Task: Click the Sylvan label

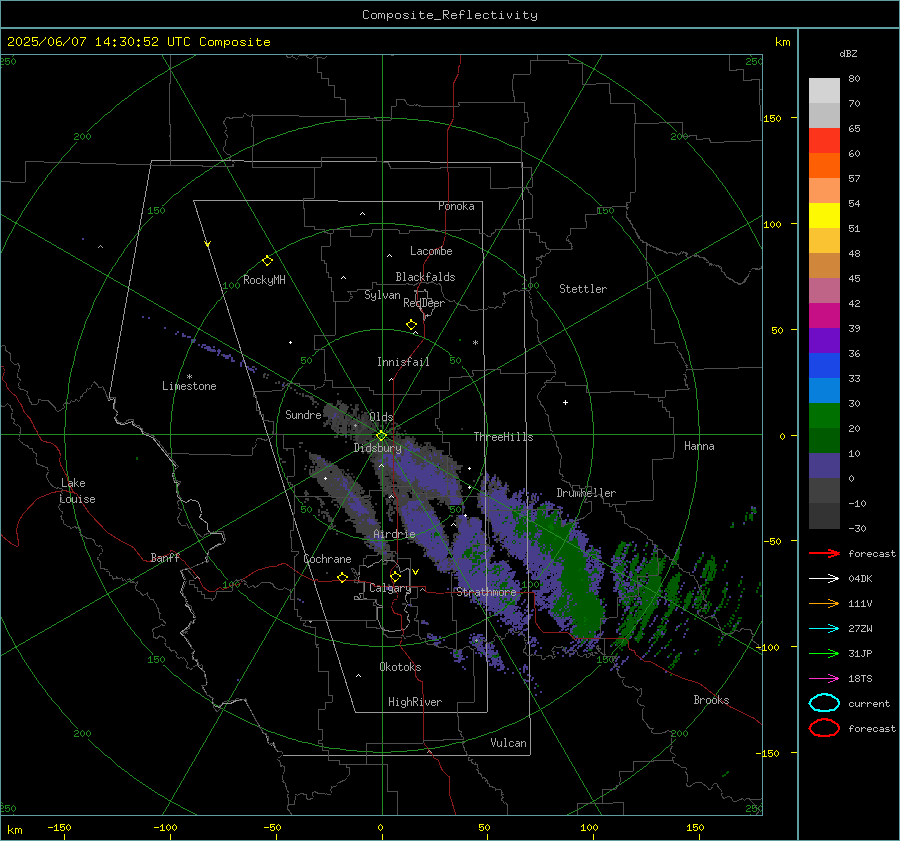Action: point(382,295)
